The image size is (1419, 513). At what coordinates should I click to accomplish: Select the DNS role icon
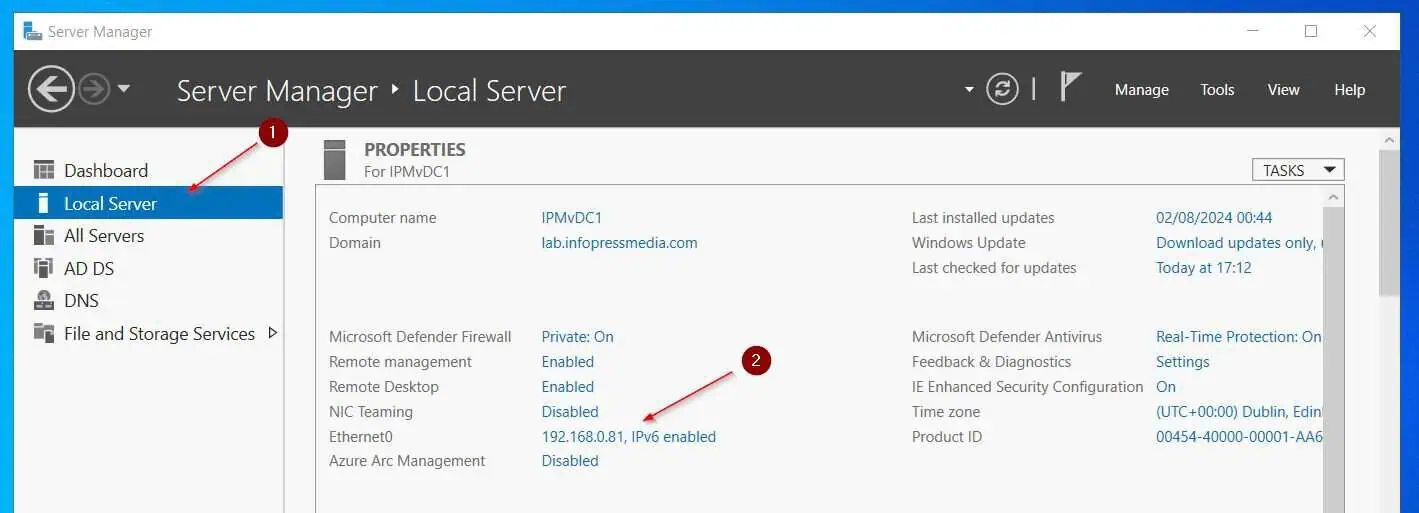44,300
